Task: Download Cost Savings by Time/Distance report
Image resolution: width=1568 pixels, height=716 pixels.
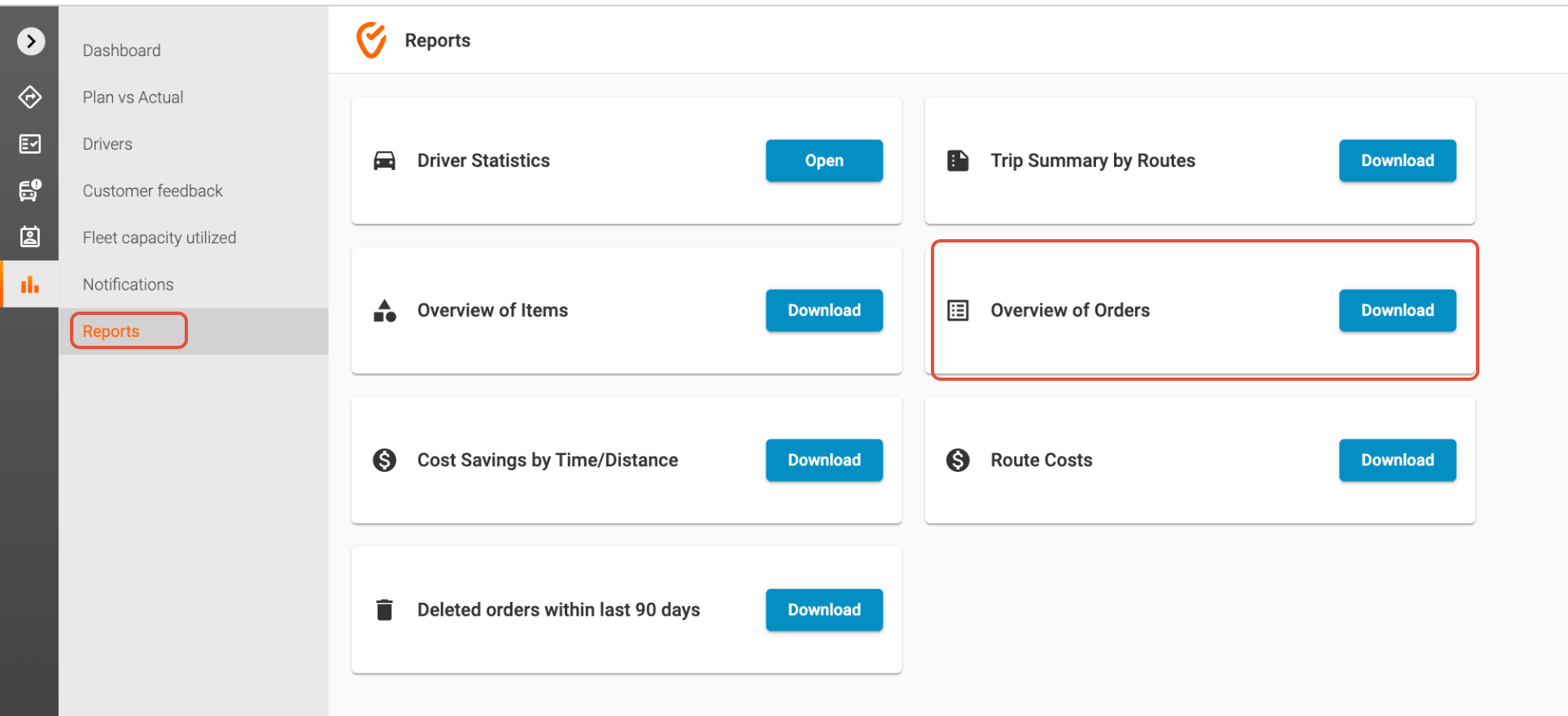Action: 823,461
